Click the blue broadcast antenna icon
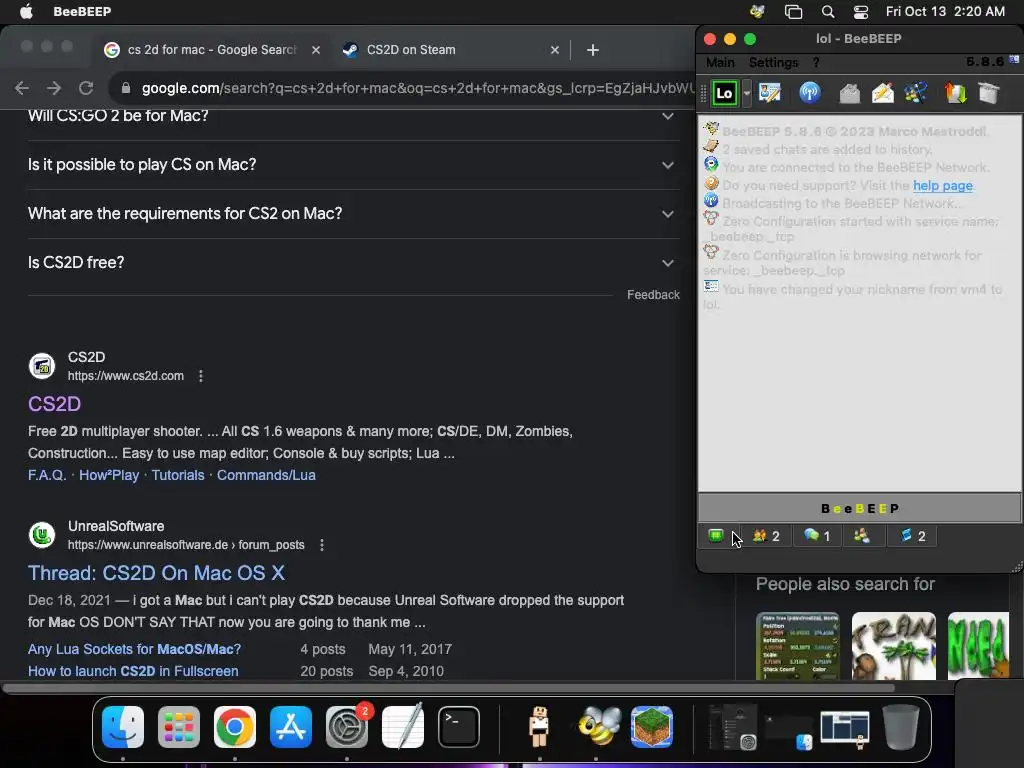Viewport: 1024px width, 768px height. [810, 93]
